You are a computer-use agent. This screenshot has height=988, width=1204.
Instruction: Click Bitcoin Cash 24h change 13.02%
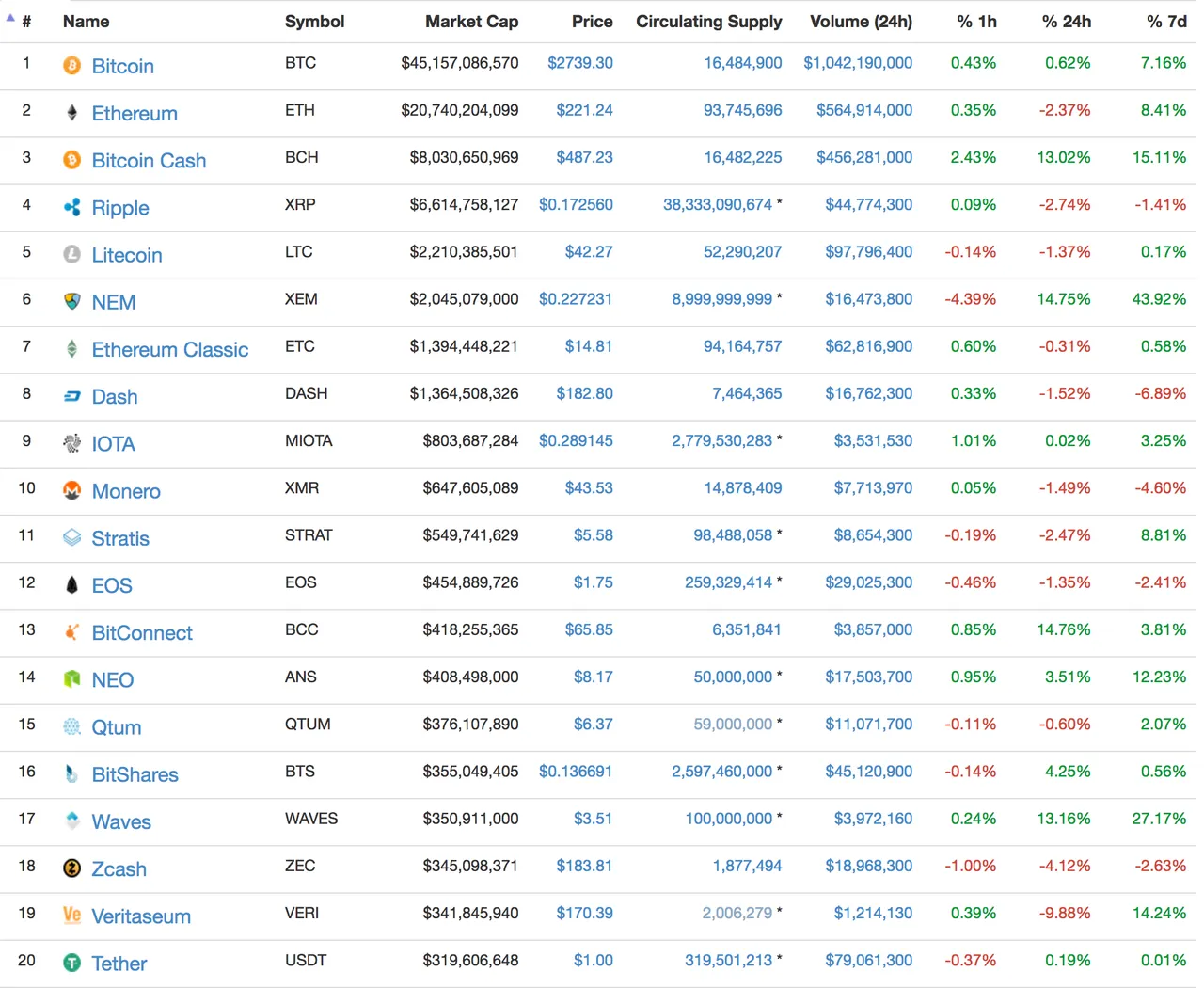[x=1064, y=157]
